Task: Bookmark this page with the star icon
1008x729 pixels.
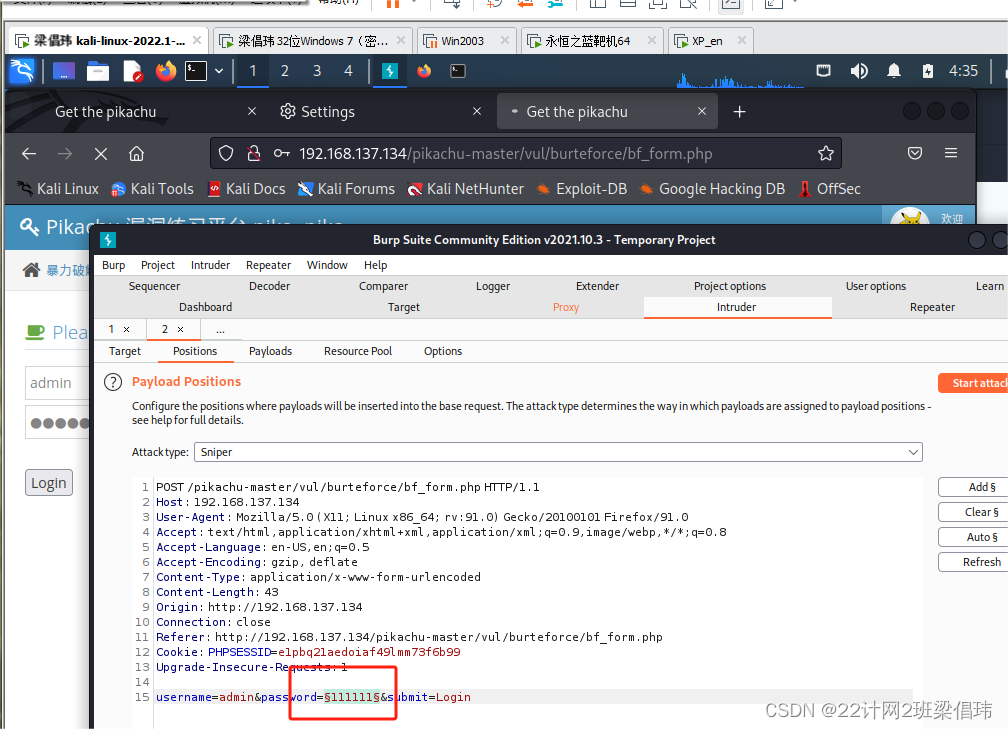Action: tap(825, 153)
